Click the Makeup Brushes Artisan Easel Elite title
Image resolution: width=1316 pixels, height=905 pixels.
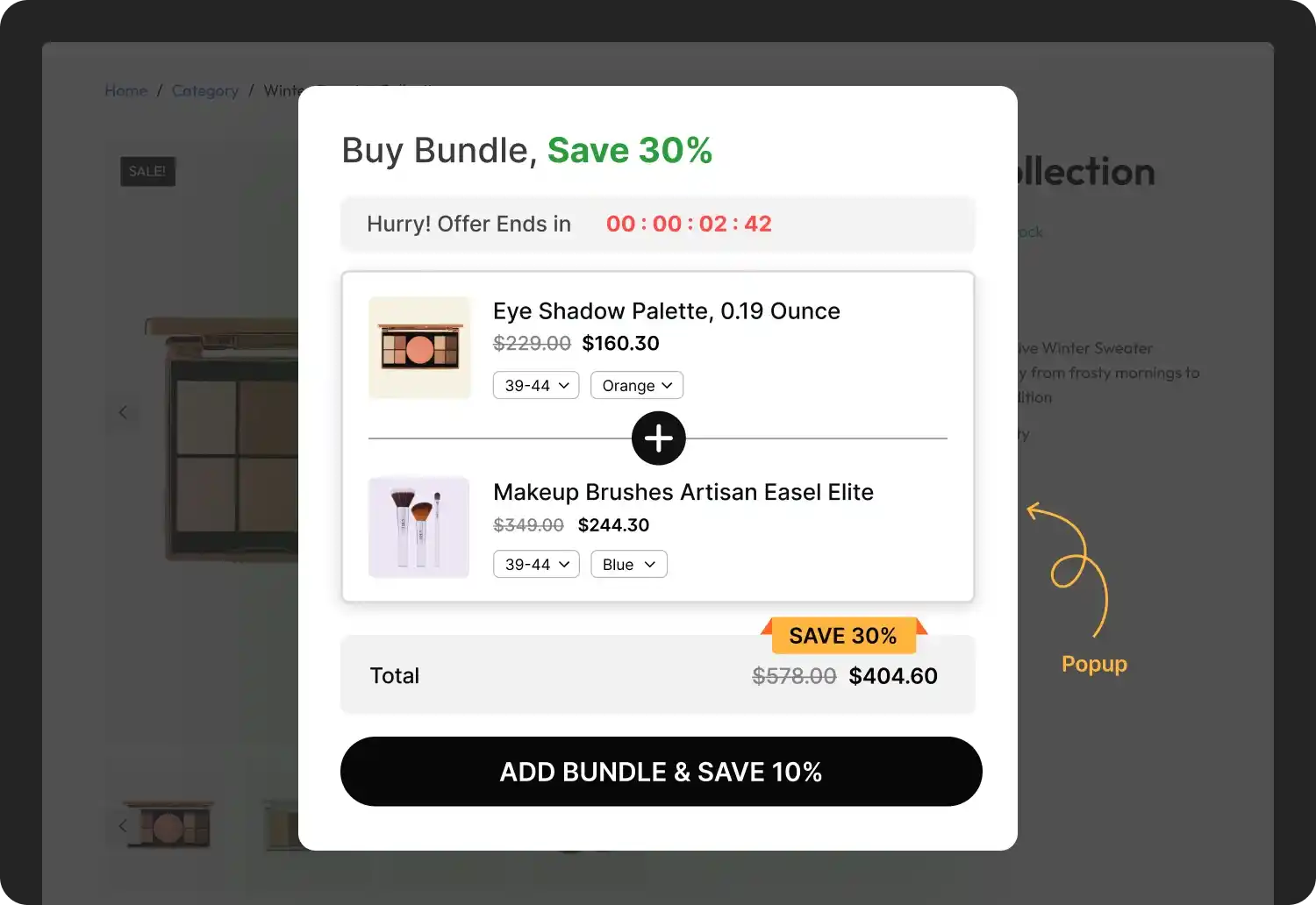pos(683,492)
